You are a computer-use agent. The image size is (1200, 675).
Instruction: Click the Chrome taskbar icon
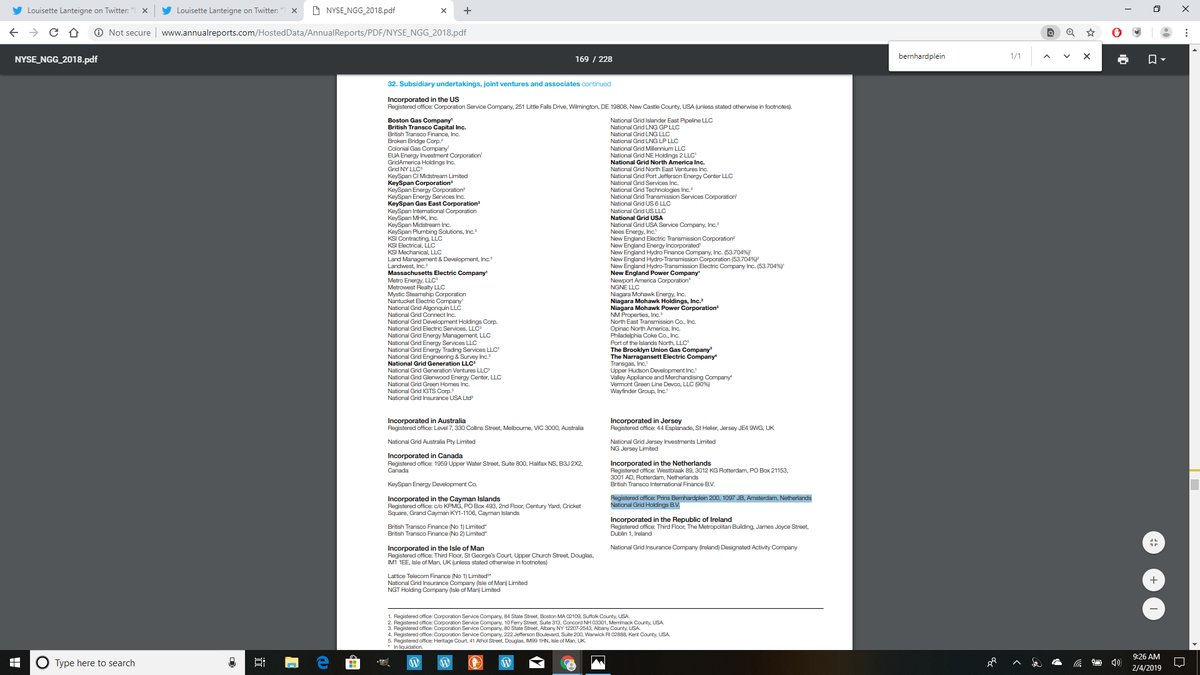tap(568, 662)
